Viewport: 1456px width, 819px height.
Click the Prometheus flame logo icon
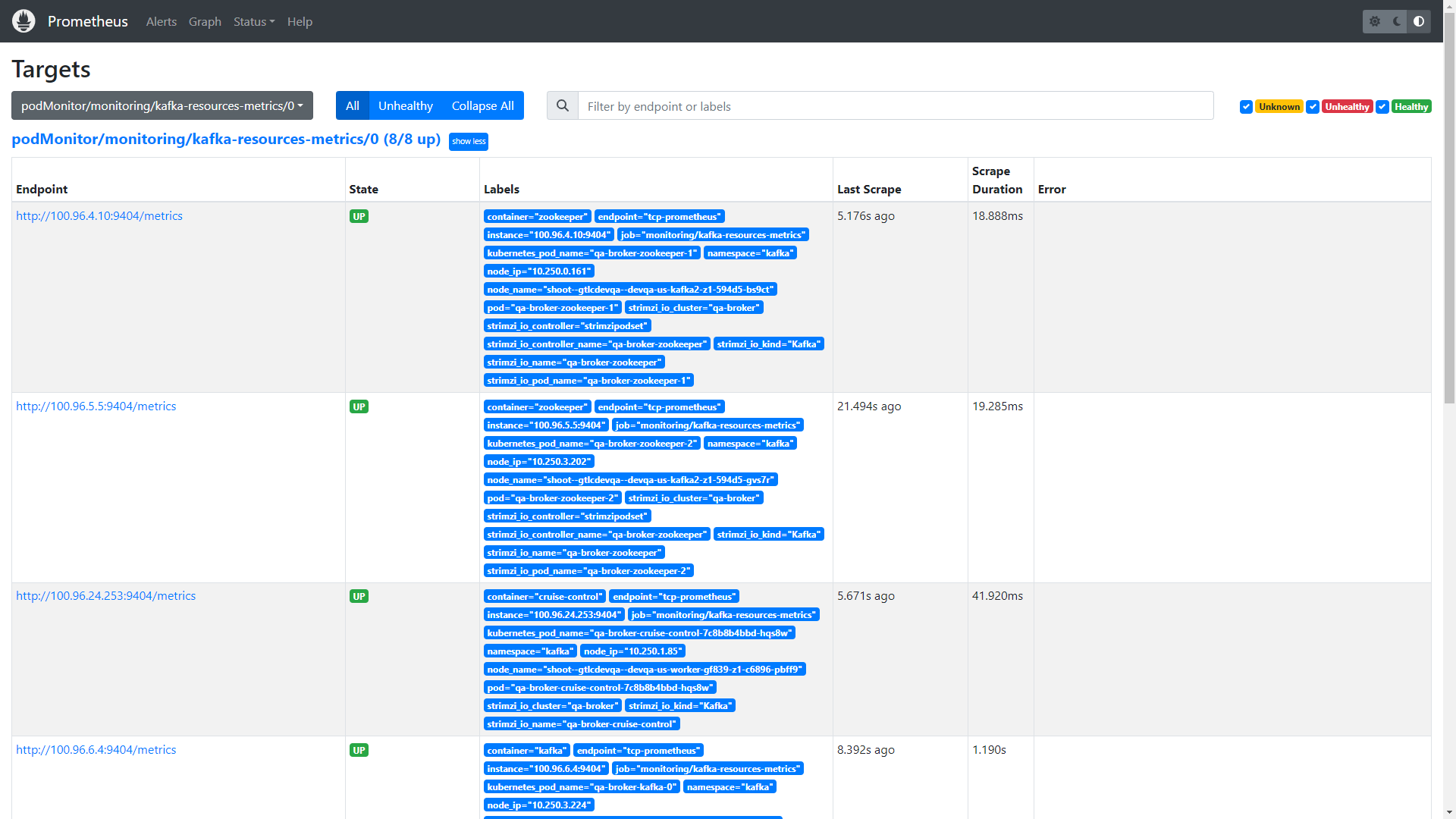[x=24, y=21]
